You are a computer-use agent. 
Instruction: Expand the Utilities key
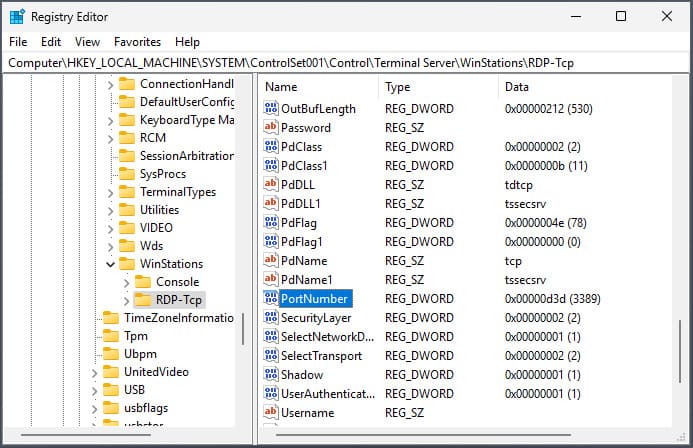point(110,211)
